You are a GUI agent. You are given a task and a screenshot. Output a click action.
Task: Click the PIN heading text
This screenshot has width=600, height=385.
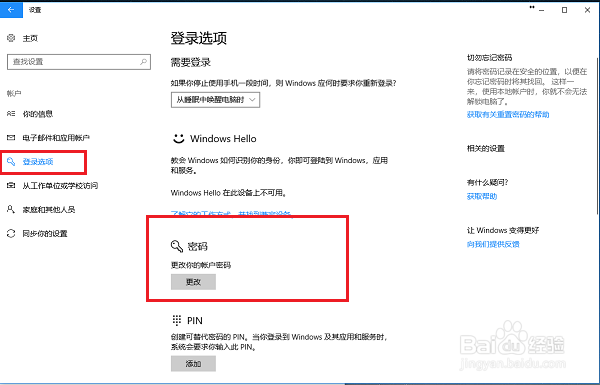point(195,320)
